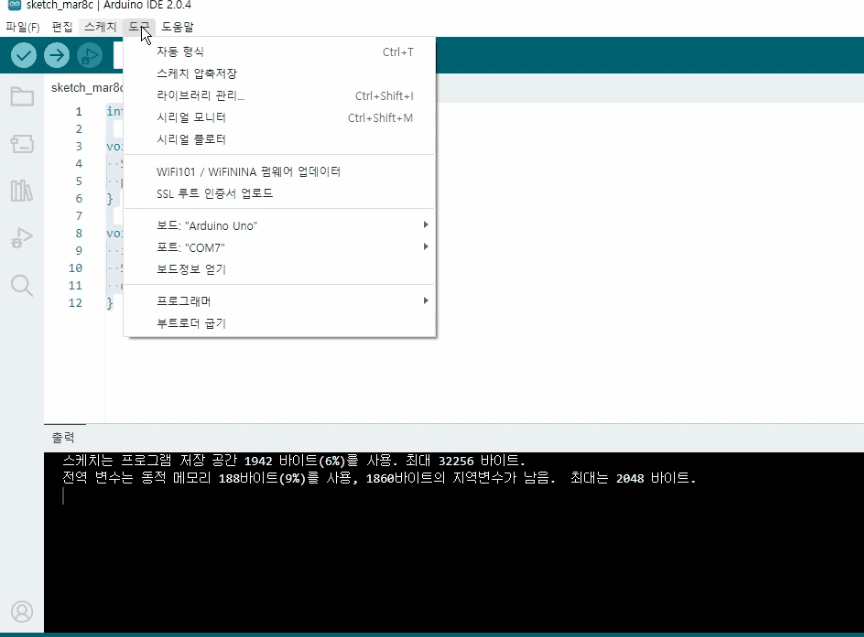Screen dimensions: 864x637
Task: Select WiFi101 / WiFiNINA 펌웨어 업데이터
Action: coord(280,171)
